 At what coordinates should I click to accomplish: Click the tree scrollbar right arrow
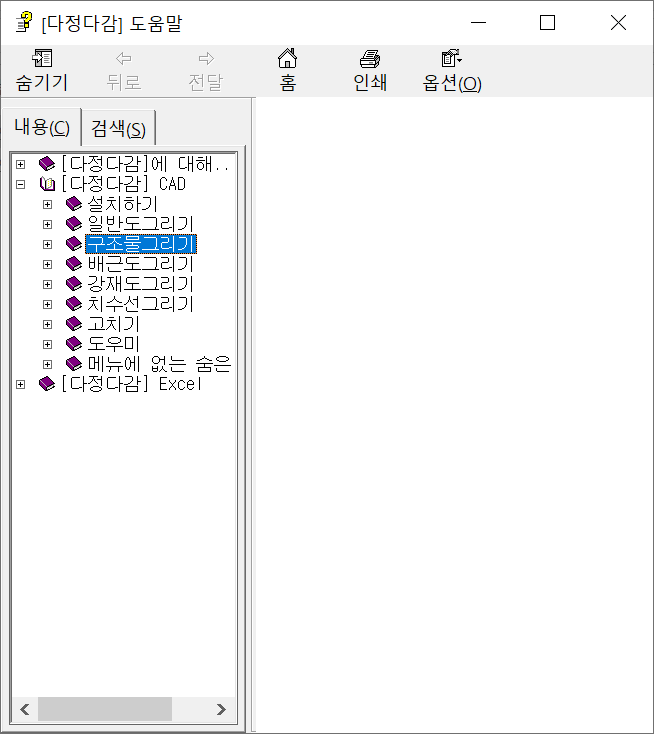tap(221, 709)
